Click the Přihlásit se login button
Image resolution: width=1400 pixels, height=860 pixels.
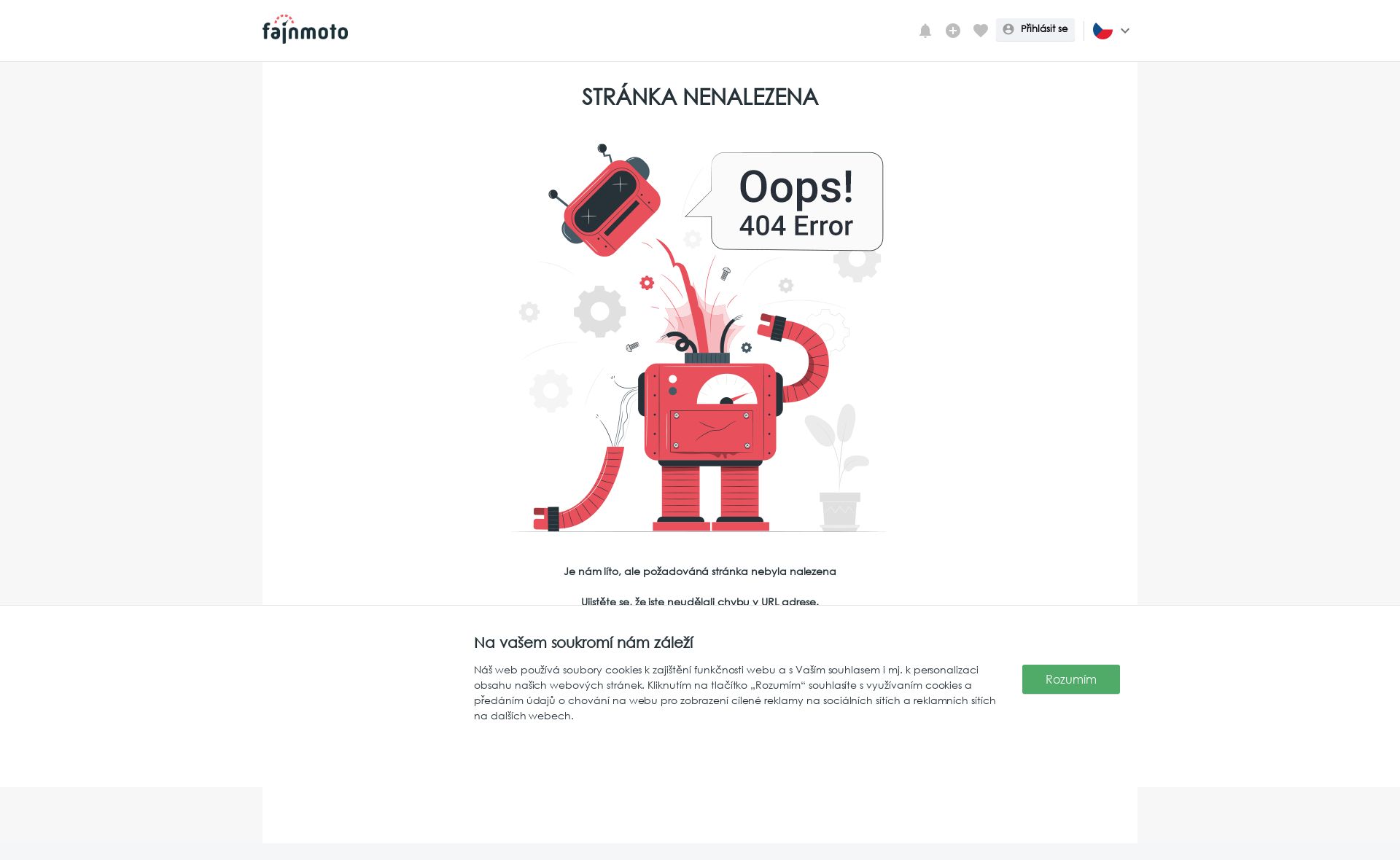pyautogui.click(x=1035, y=29)
